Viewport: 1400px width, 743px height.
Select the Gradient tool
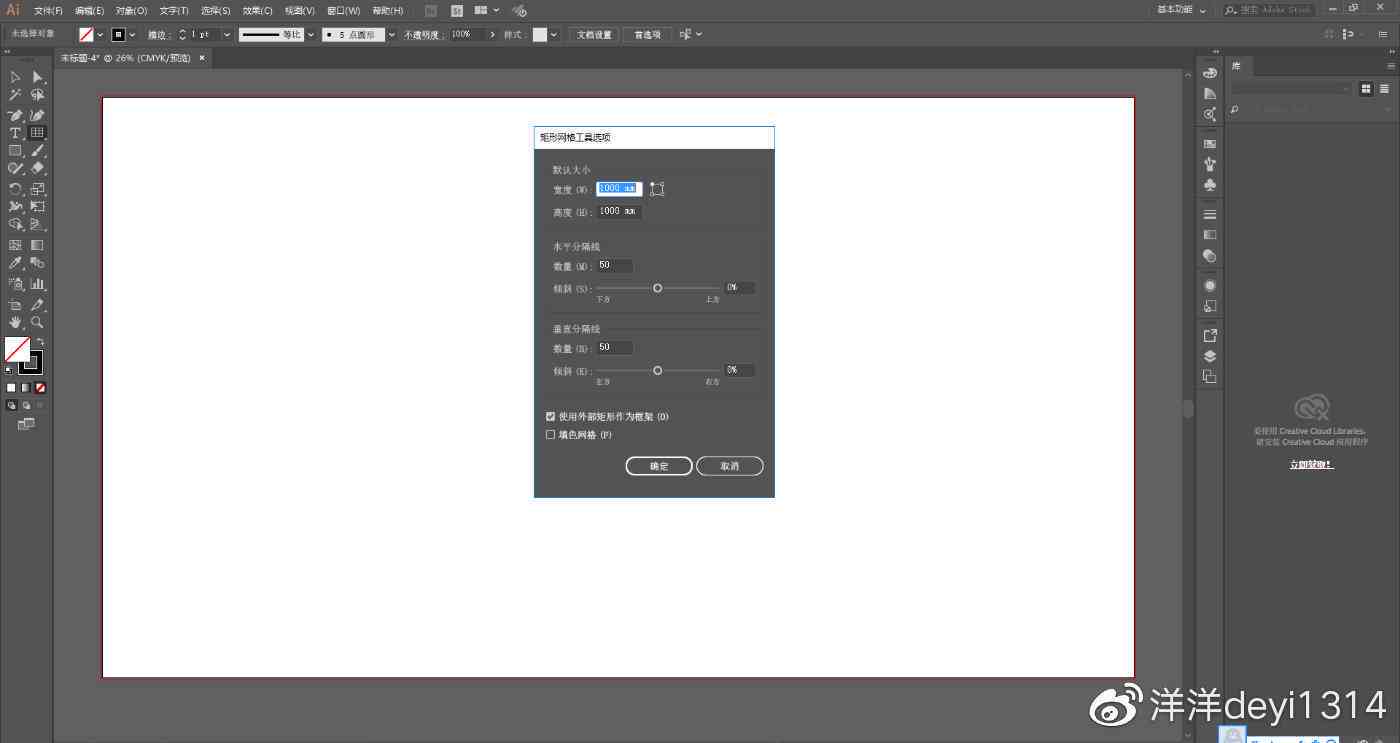click(x=37, y=245)
